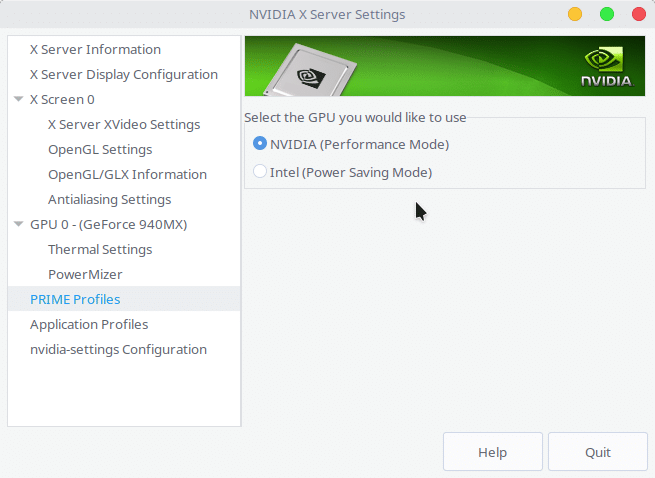
Task: Select GPU 0 - (GeForce 940MX) entry
Action: 109,224
